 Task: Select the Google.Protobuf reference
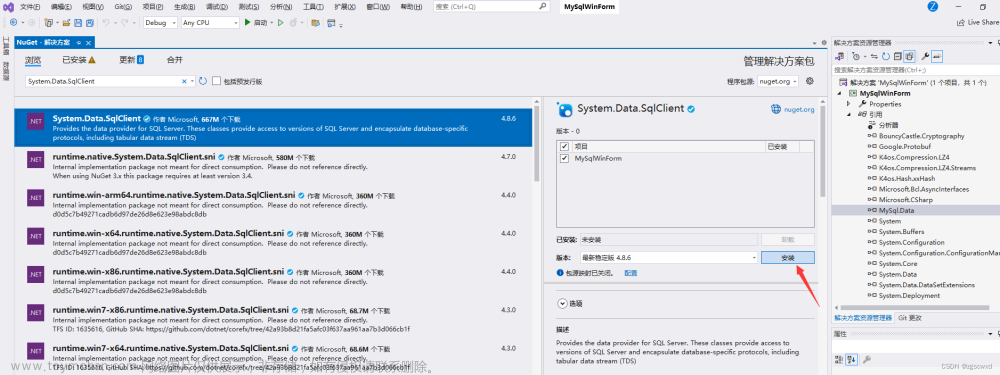pos(904,146)
